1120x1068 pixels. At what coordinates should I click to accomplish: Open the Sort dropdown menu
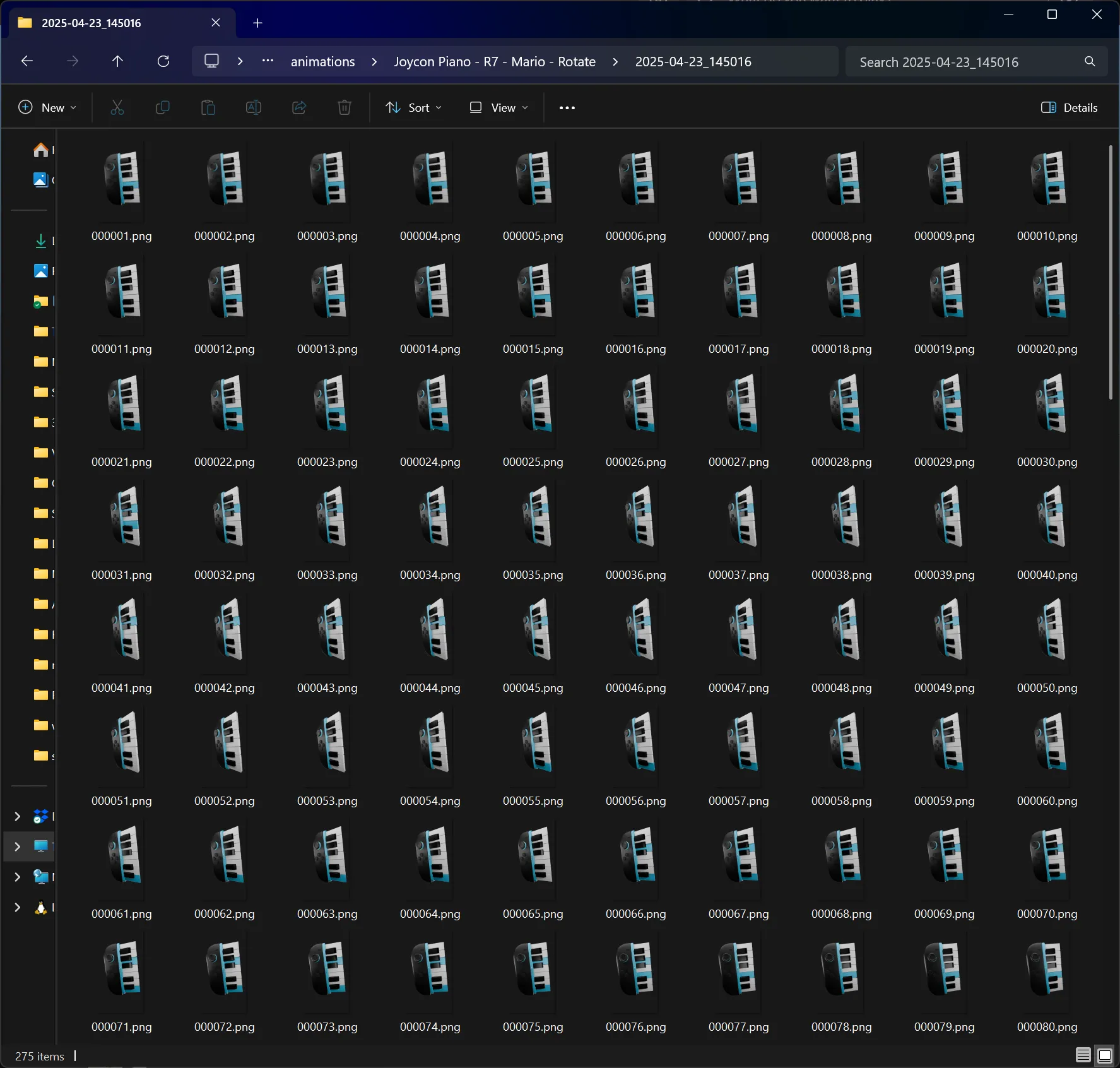[x=413, y=107]
